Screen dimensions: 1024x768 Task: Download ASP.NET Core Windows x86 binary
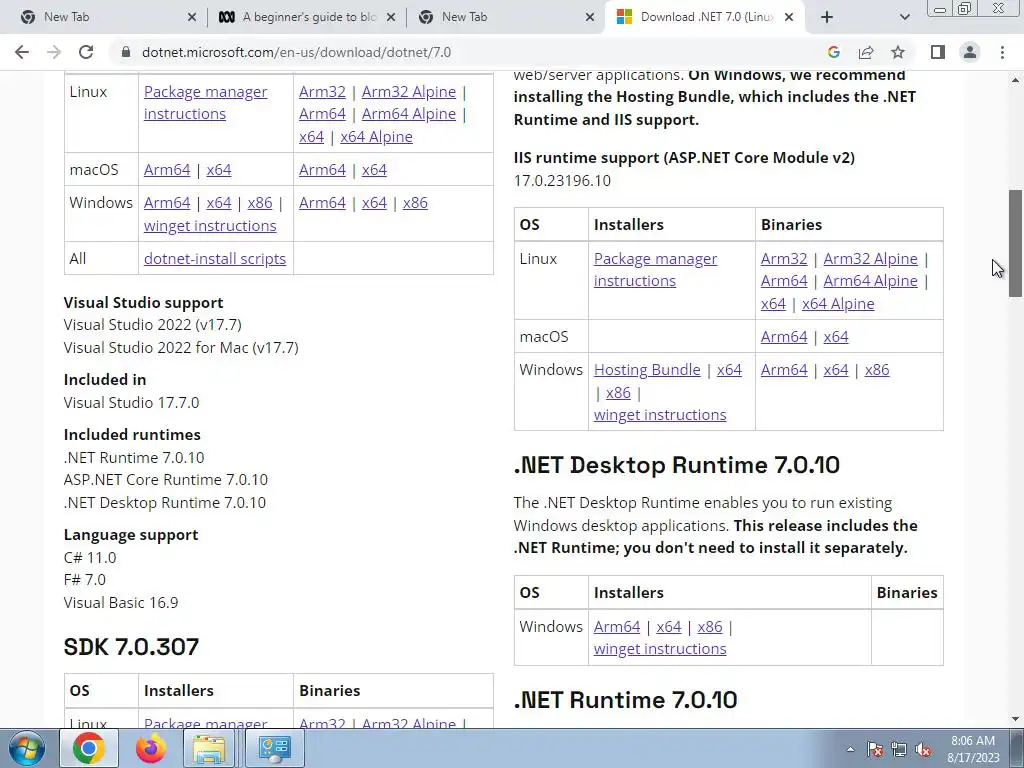pos(877,370)
